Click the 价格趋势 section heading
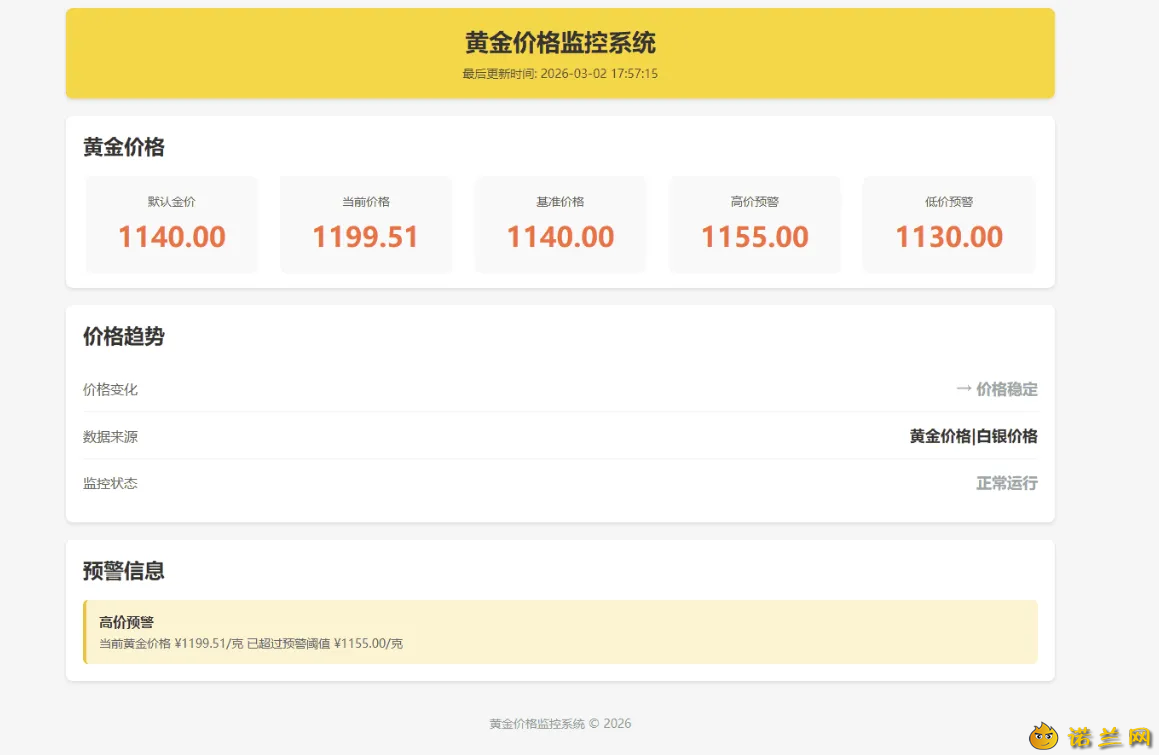The image size is (1159, 755). (x=123, y=336)
